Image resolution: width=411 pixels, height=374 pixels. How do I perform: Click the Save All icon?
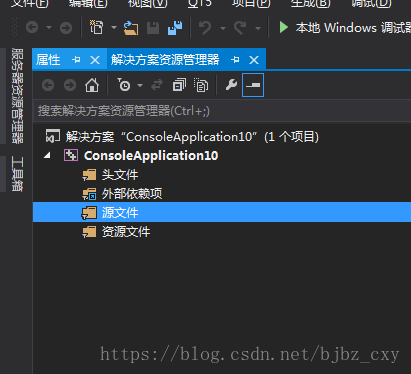coord(175,28)
